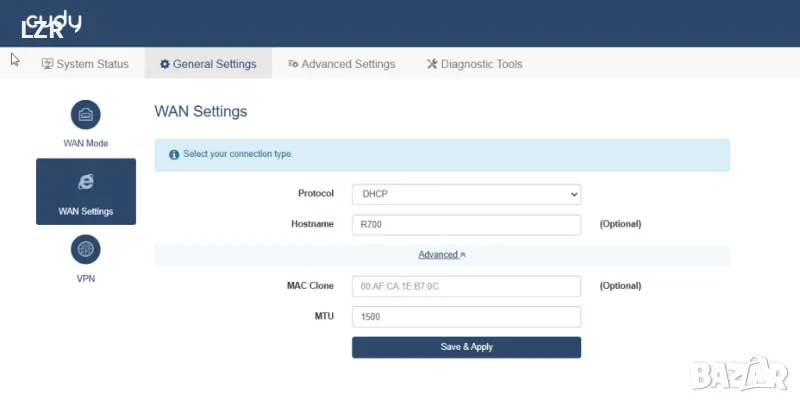Viewport: 800px width, 403px height.
Task: Collapse the Advanced options section
Action: [442, 255]
